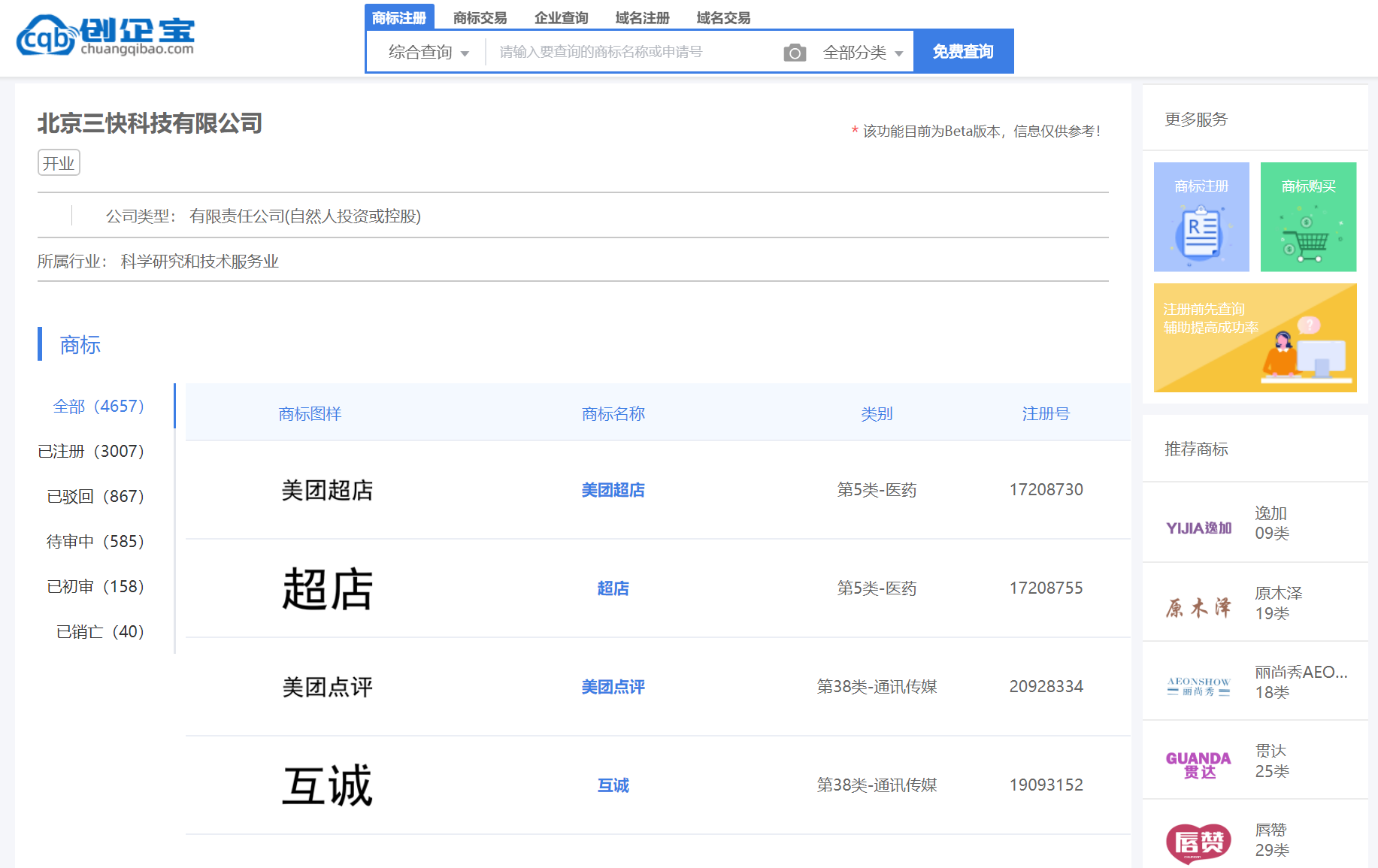The image size is (1378, 868).
Task: Click the 美团点评 trademark image
Action: (x=327, y=687)
